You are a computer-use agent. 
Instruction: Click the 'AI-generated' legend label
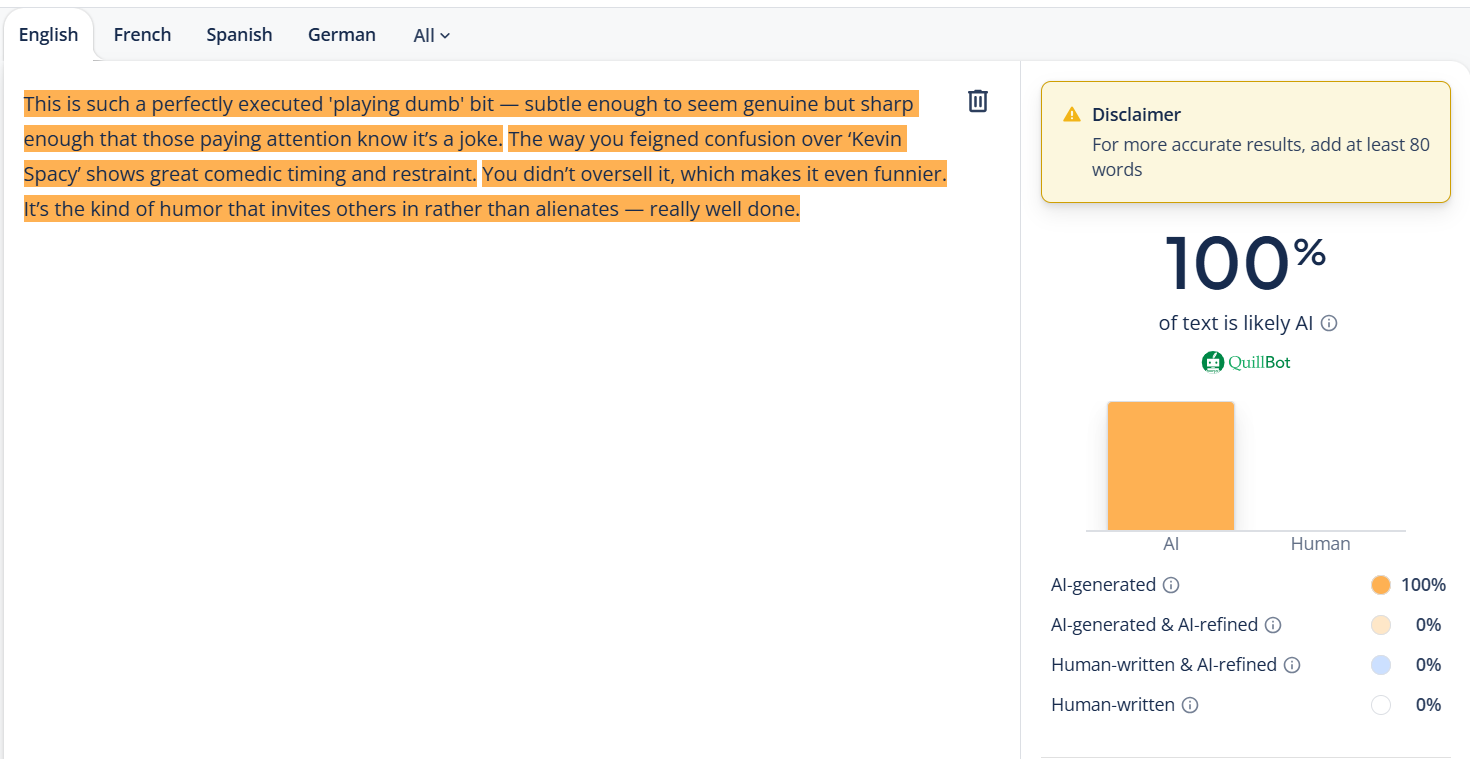[x=1103, y=585]
